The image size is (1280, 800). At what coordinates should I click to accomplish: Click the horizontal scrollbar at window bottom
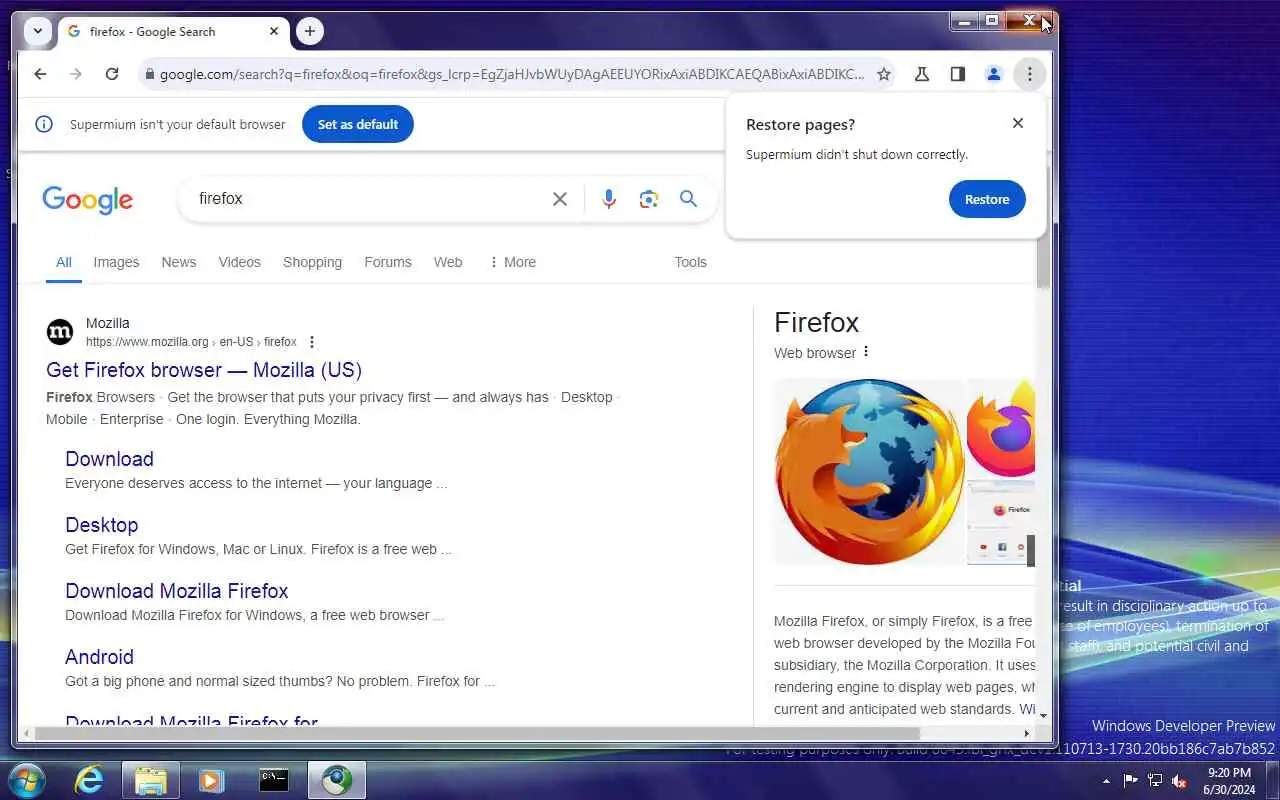point(476,734)
